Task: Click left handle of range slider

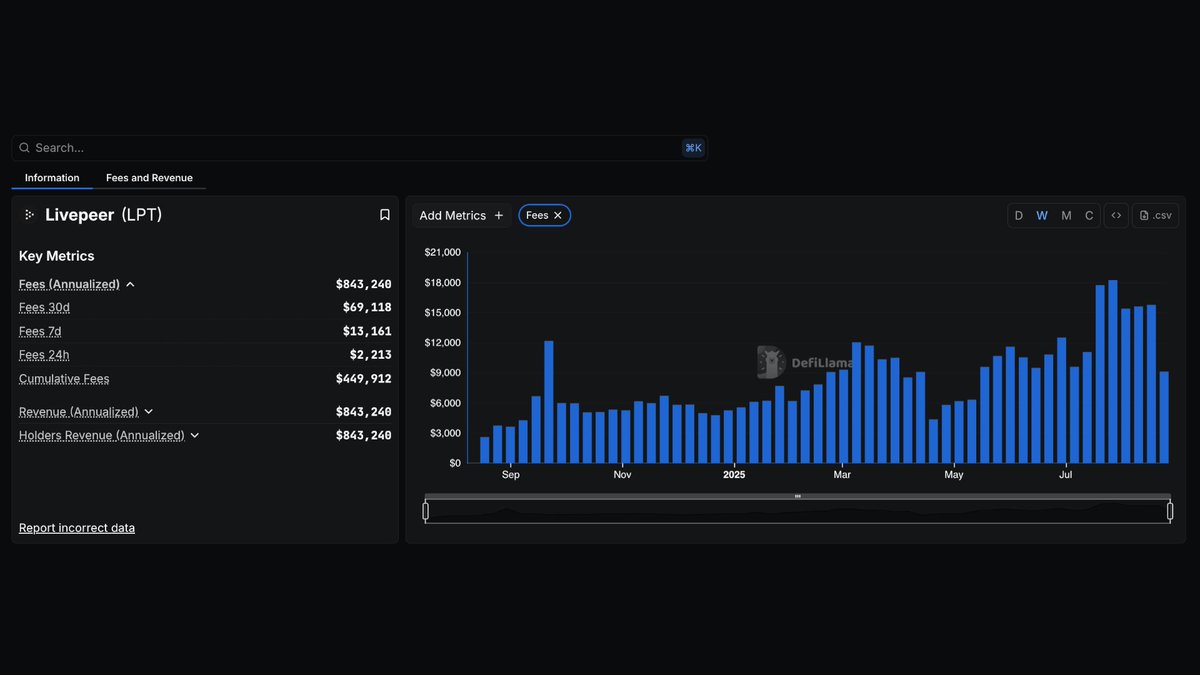Action: point(426,511)
